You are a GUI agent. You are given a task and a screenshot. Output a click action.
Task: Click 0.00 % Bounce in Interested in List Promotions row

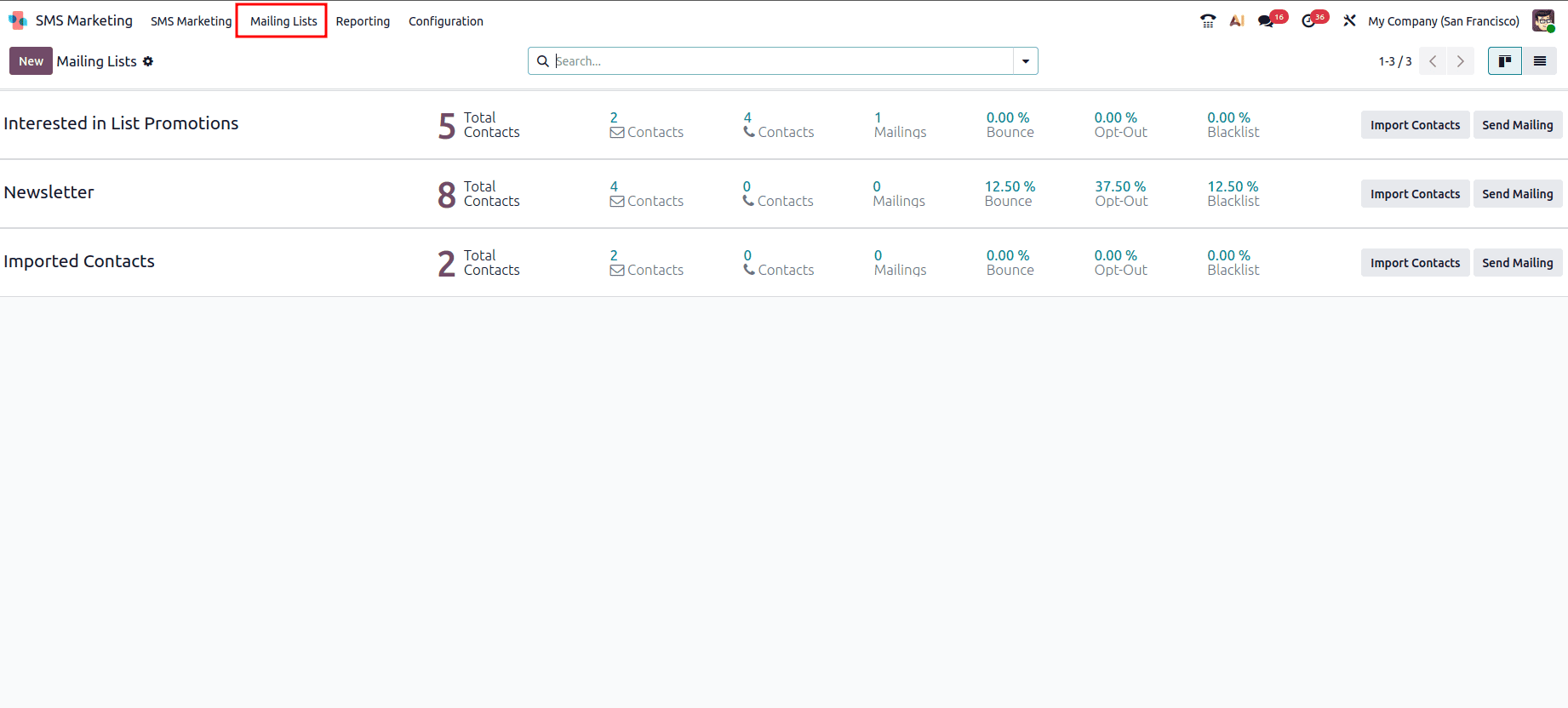(1010, 125)
